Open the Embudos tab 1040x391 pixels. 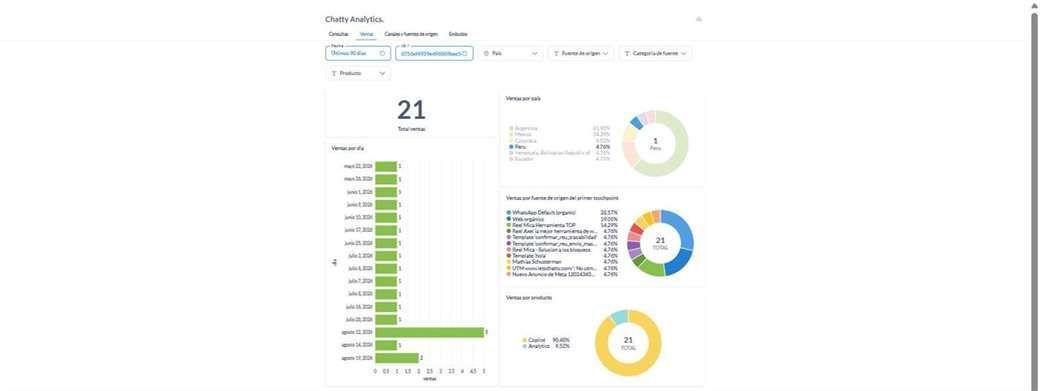pos(458,34)
